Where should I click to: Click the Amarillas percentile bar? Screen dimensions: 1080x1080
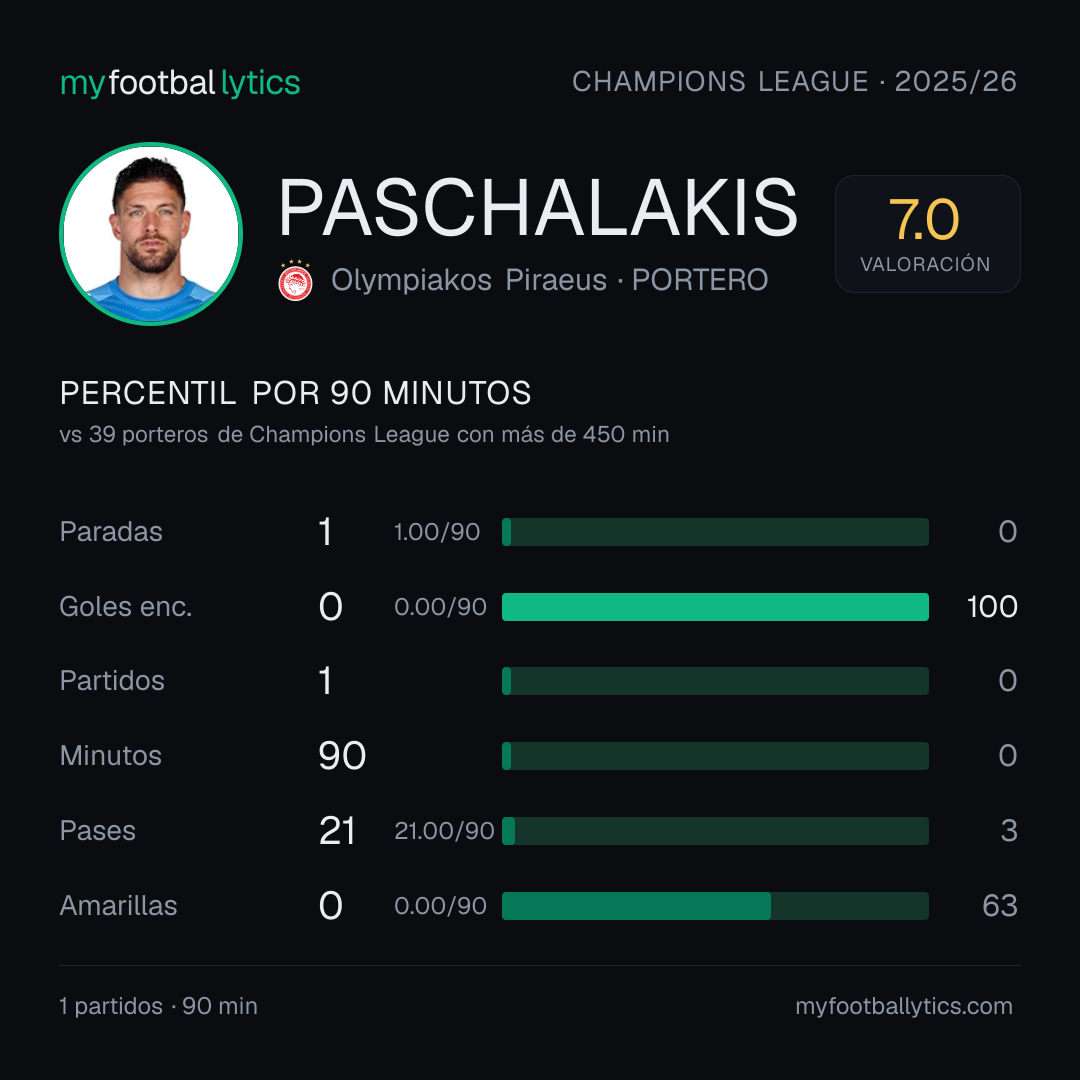click(x=715, y=906)
